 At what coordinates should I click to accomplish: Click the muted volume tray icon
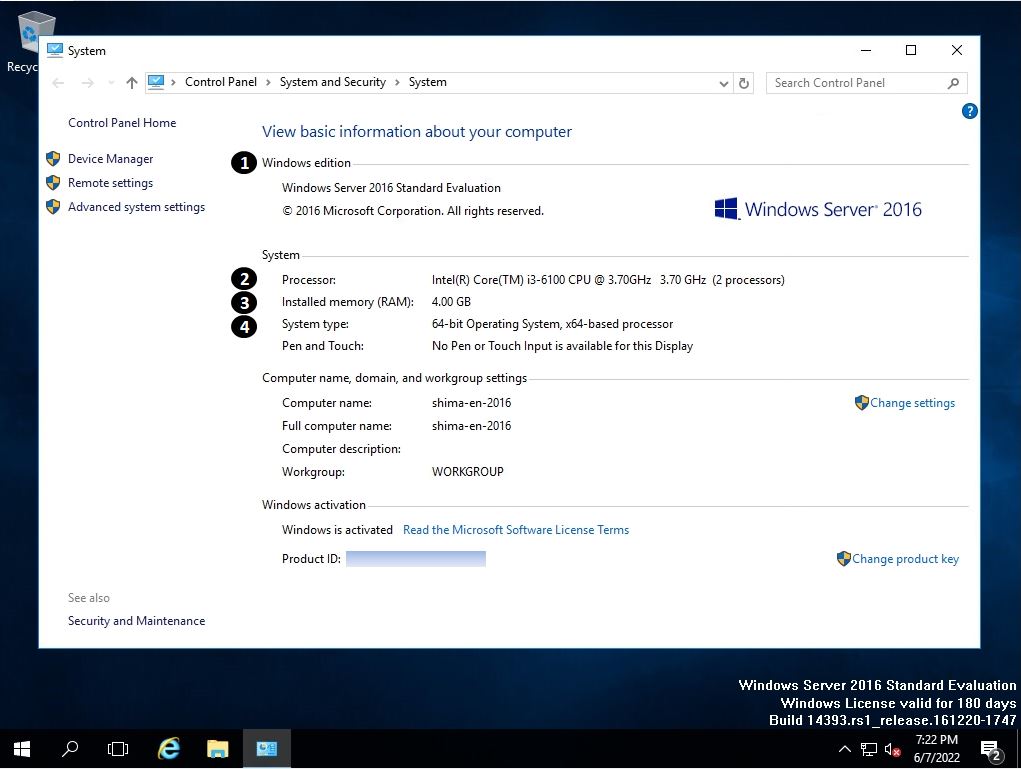pyautogui.click(x=892, y=749)
